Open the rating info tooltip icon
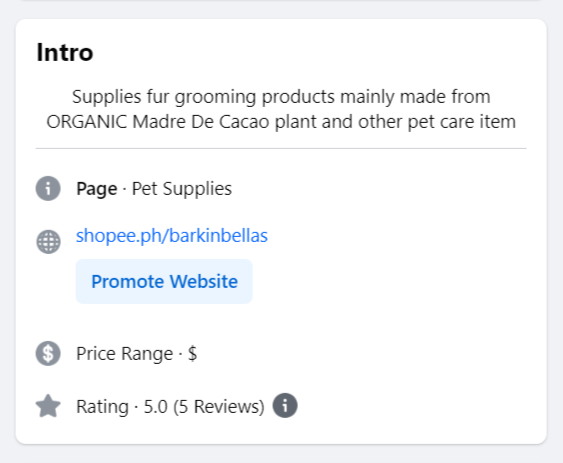The width and height of the screenshot is (563, 463). tap(285, 406)
